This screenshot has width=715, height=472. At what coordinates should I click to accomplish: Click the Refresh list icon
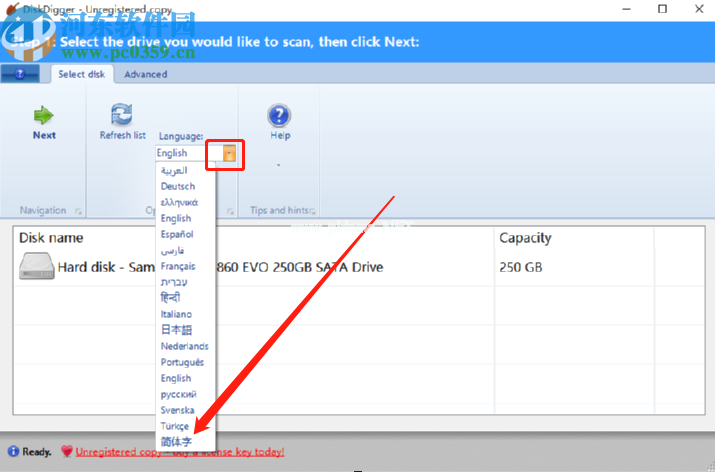click(x=122, y=114)
